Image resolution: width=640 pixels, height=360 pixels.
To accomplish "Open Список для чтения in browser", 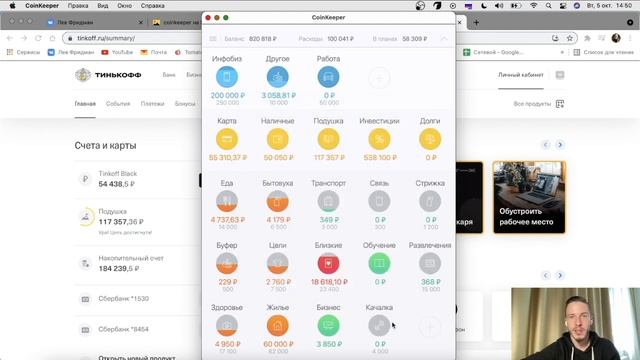I will 604,52.
